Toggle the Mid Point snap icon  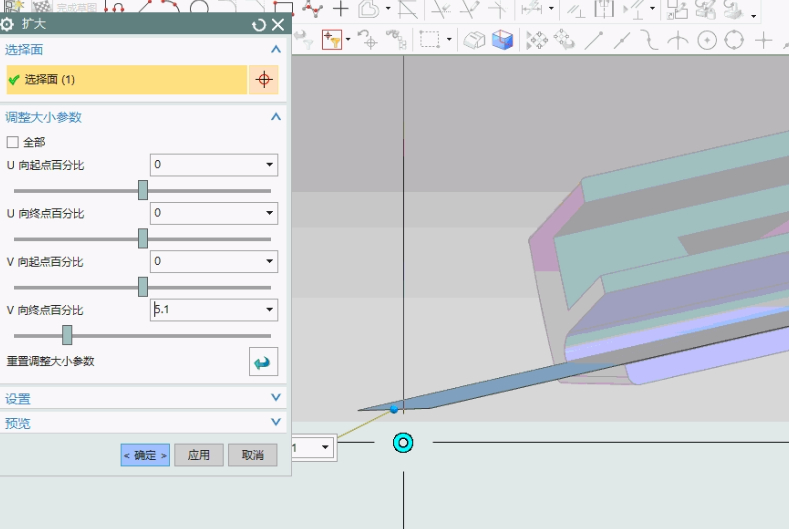[622, 40]
